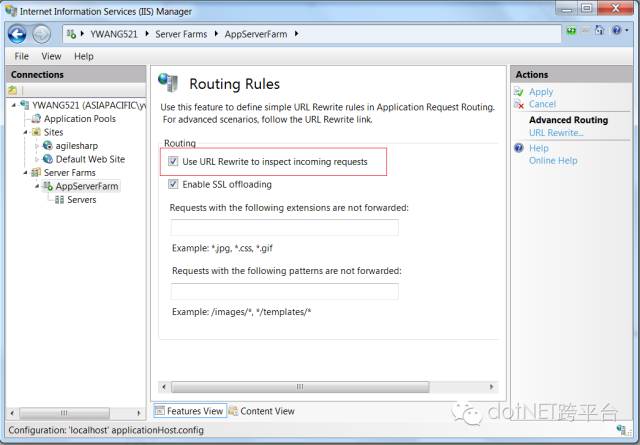
Task: Click the status bar network icon
Action: [x=621, y=429]
